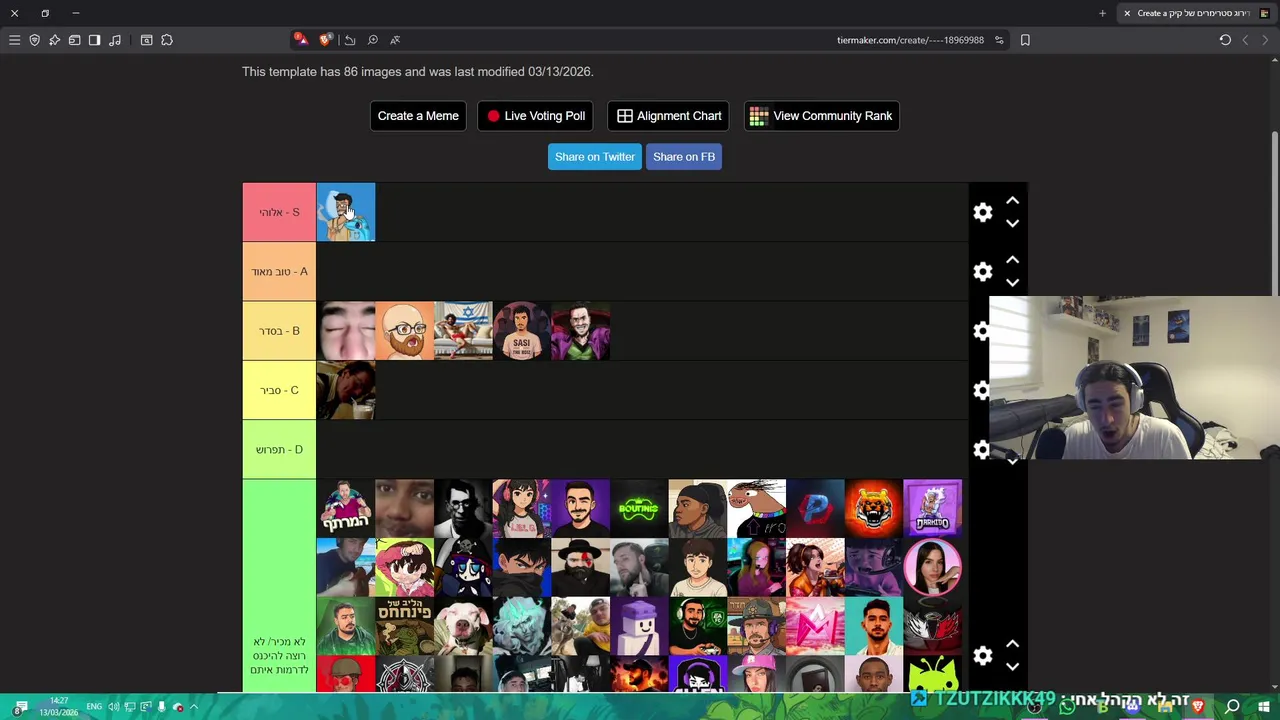
Task: Select the active tiermaker browser tab
Action: click(1195, 13)
